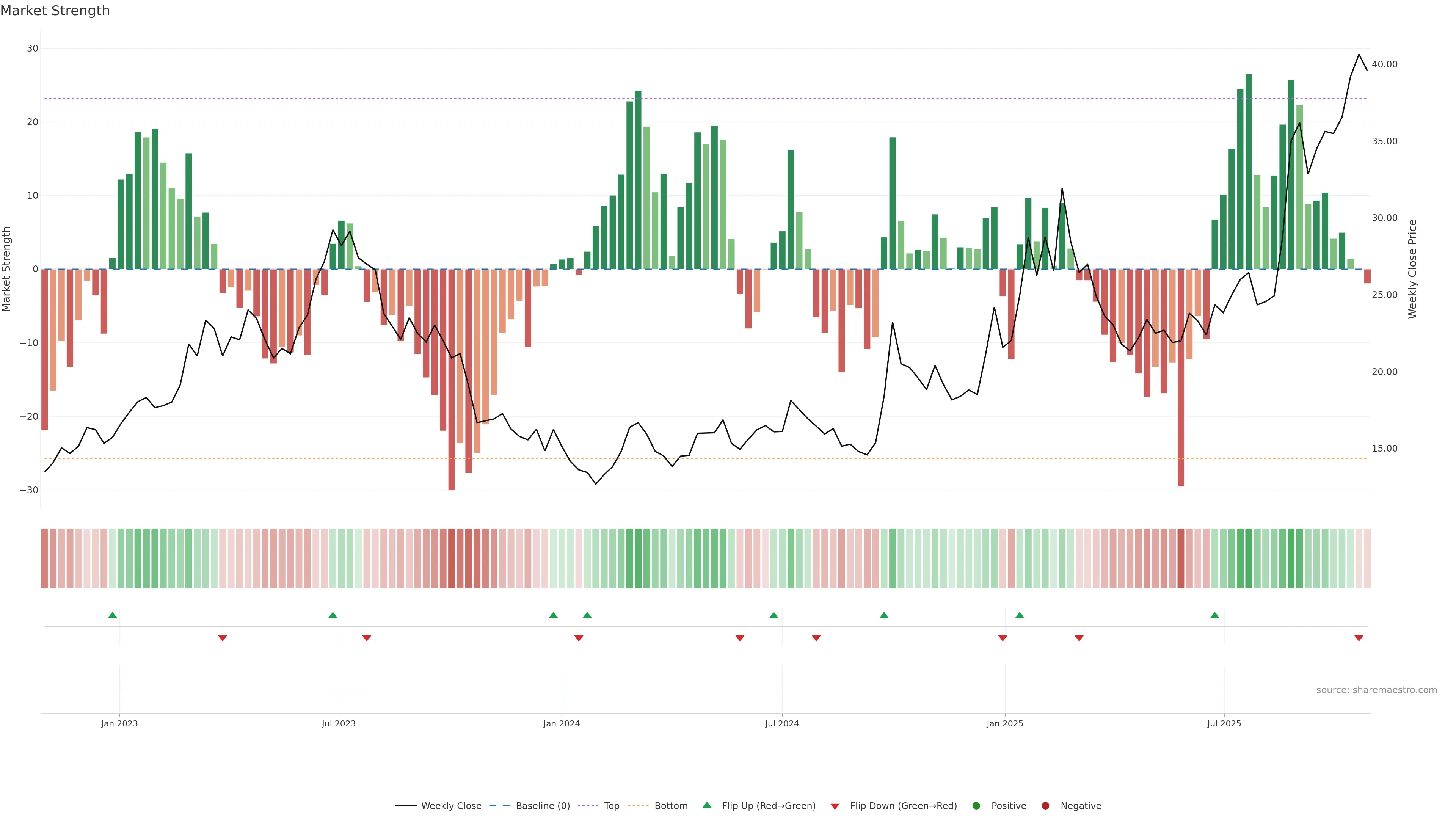Image resolution: width=1456 pixels, height=819 pixels.
Task: Click the first red flip-down marker after Jan 2023
Action: [x=223, y=638]
